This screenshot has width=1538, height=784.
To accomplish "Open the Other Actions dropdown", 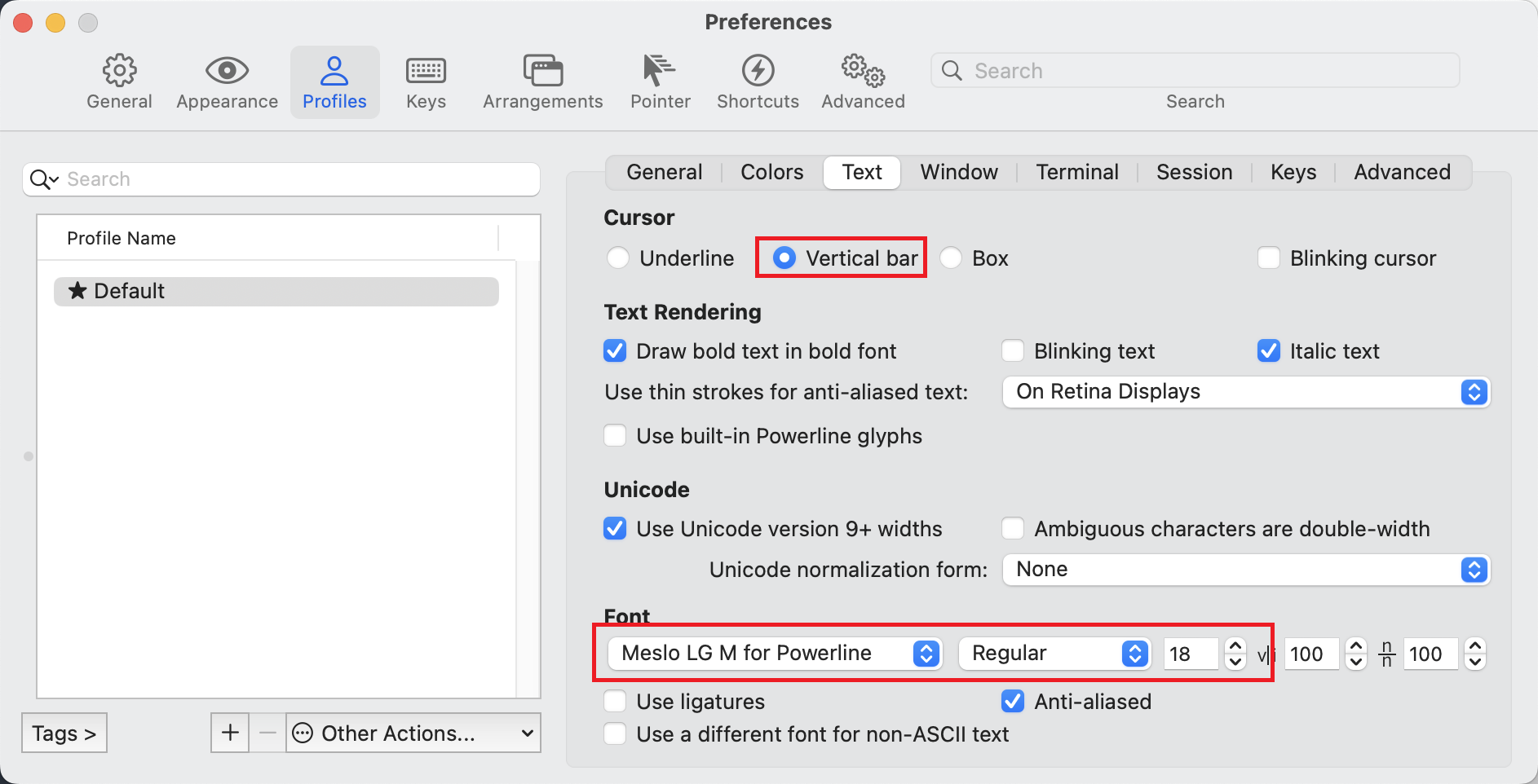I will [413, 733].
